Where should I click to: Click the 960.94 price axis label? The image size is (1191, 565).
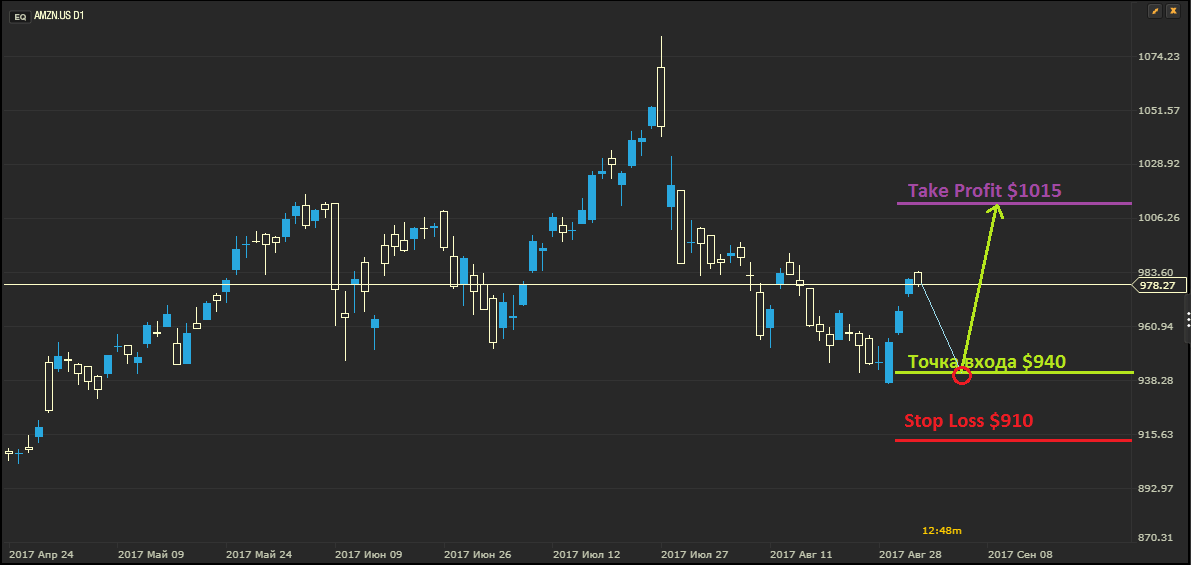click(1158, 327)
